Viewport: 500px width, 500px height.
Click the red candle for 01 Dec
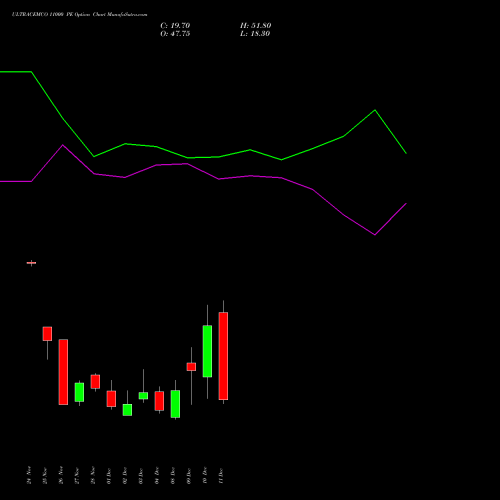pyautogui.click(x=111, y=399)
